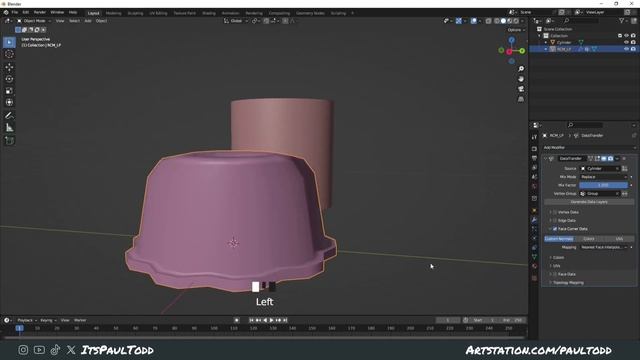Screen dimensions: 640x360
Task: Open the Object properties orange square tab
Action: click(534, 210)
